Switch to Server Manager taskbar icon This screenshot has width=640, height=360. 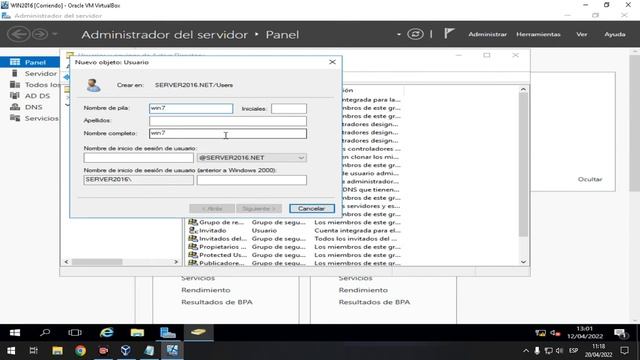(x=167, y=333)
